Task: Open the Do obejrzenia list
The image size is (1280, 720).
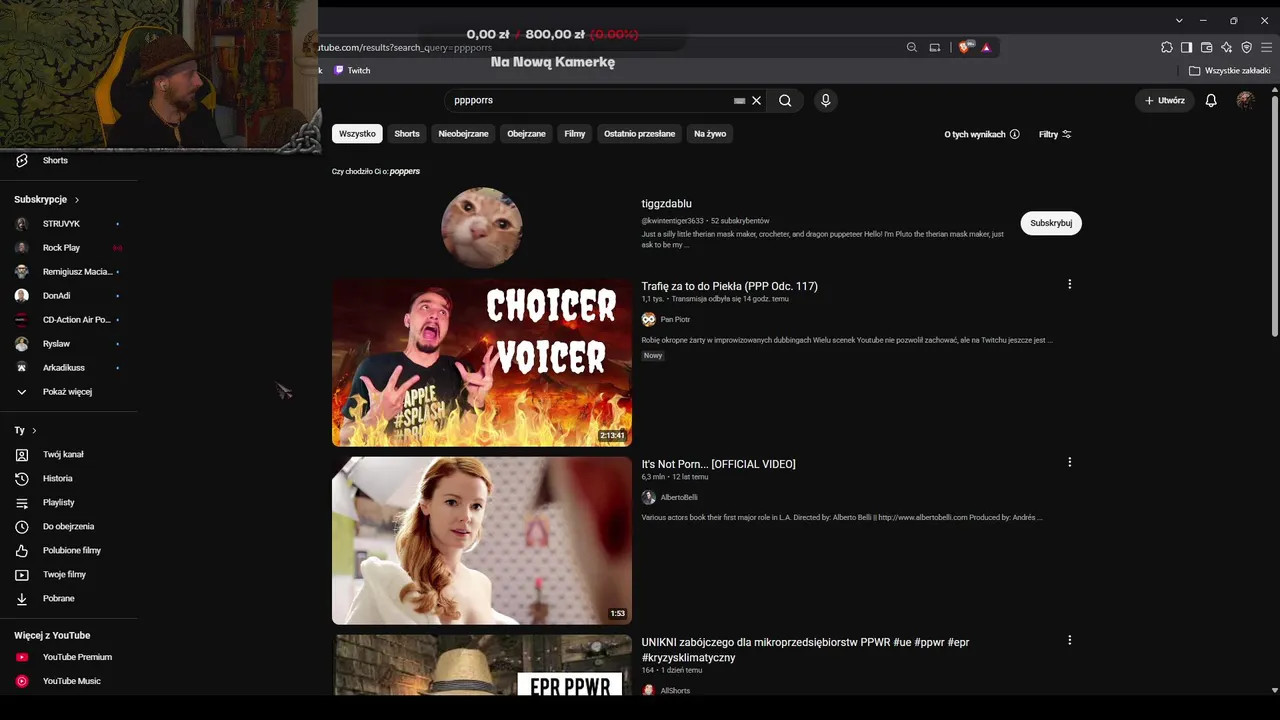Action: point(68,526)
